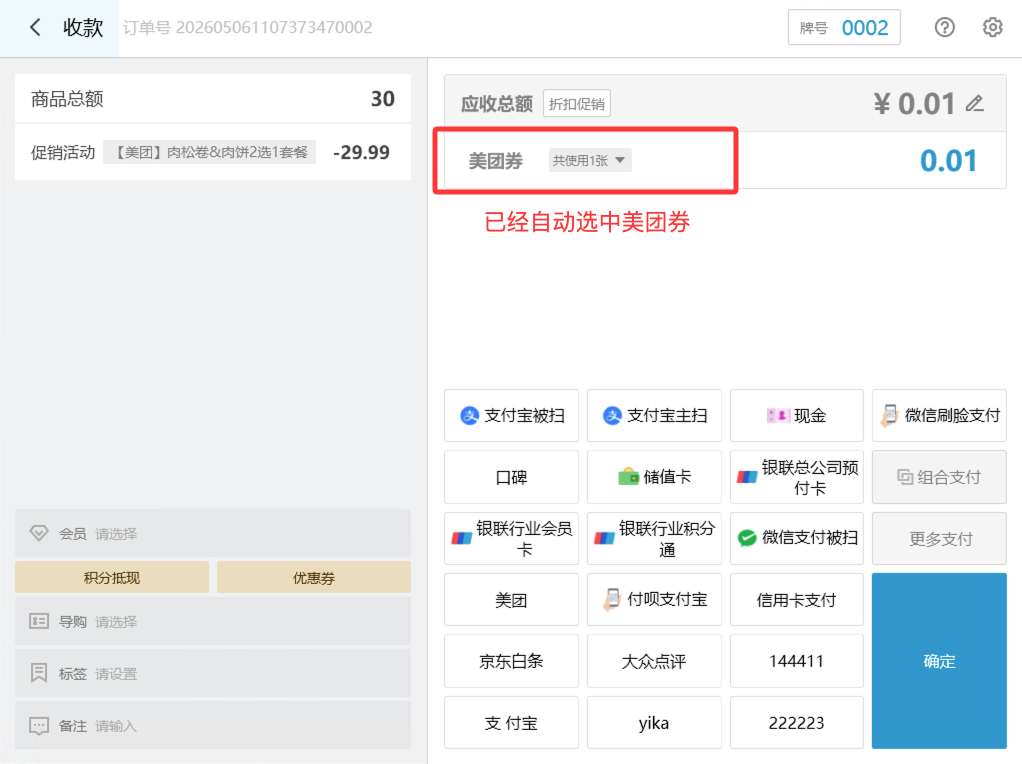
Task: Click the 牌号 0002 number box
Action: pos(844,27)
